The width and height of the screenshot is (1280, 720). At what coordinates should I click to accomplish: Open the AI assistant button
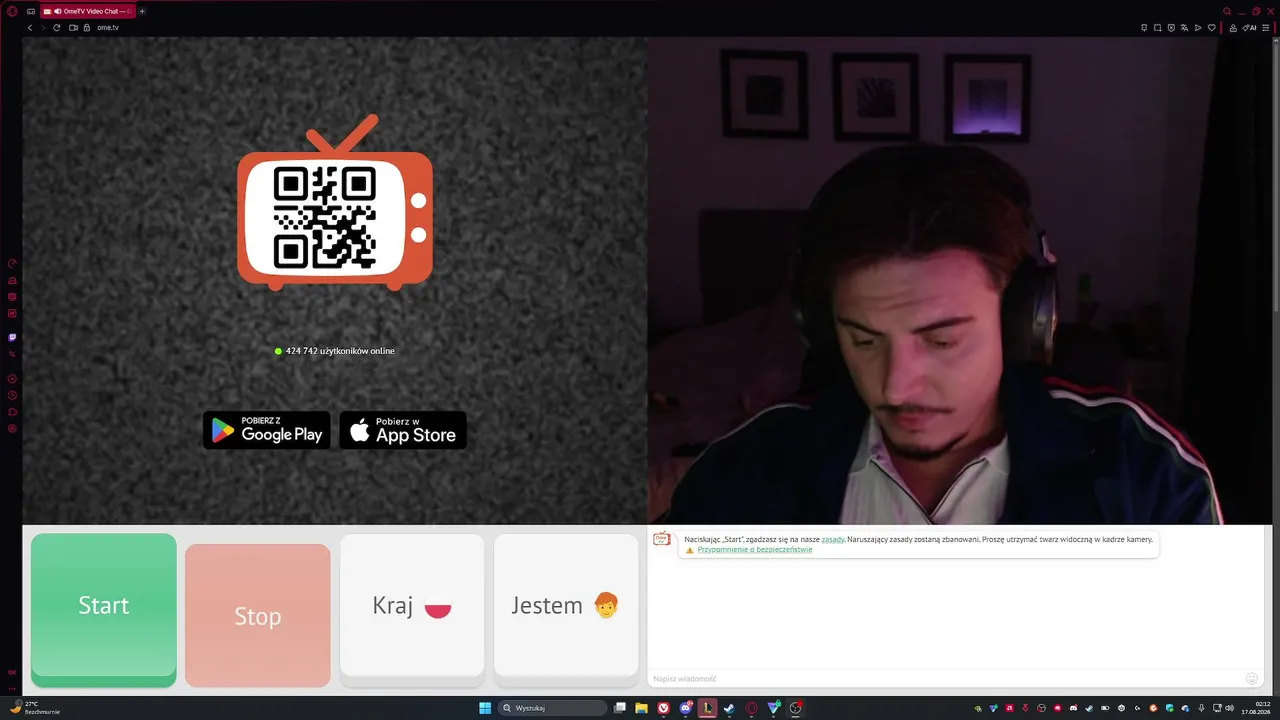[x=1249, y=28]
